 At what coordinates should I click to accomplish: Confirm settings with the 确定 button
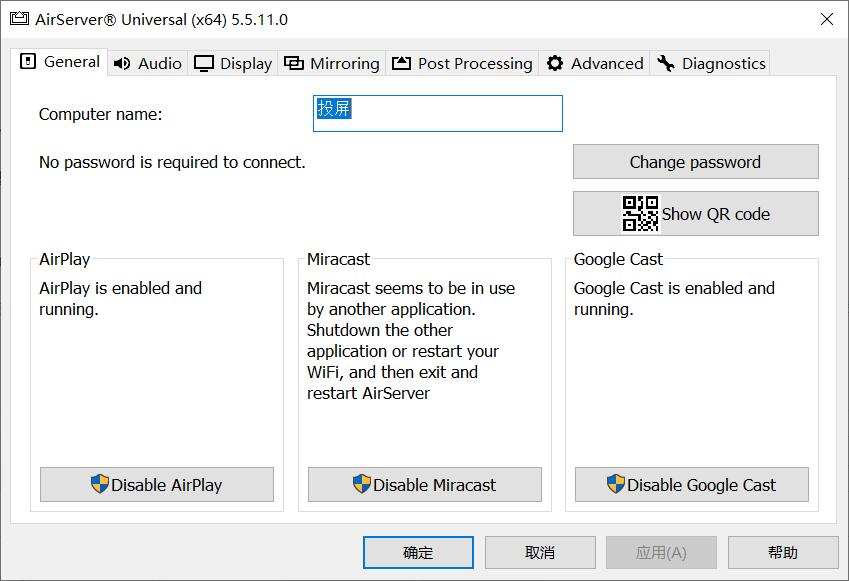[417, 552]
